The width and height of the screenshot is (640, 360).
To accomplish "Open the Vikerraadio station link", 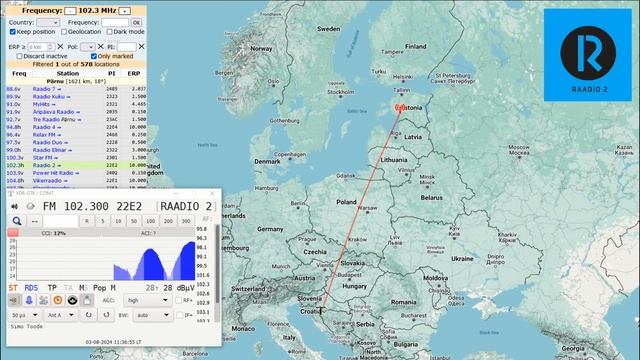I will (50, 180).
